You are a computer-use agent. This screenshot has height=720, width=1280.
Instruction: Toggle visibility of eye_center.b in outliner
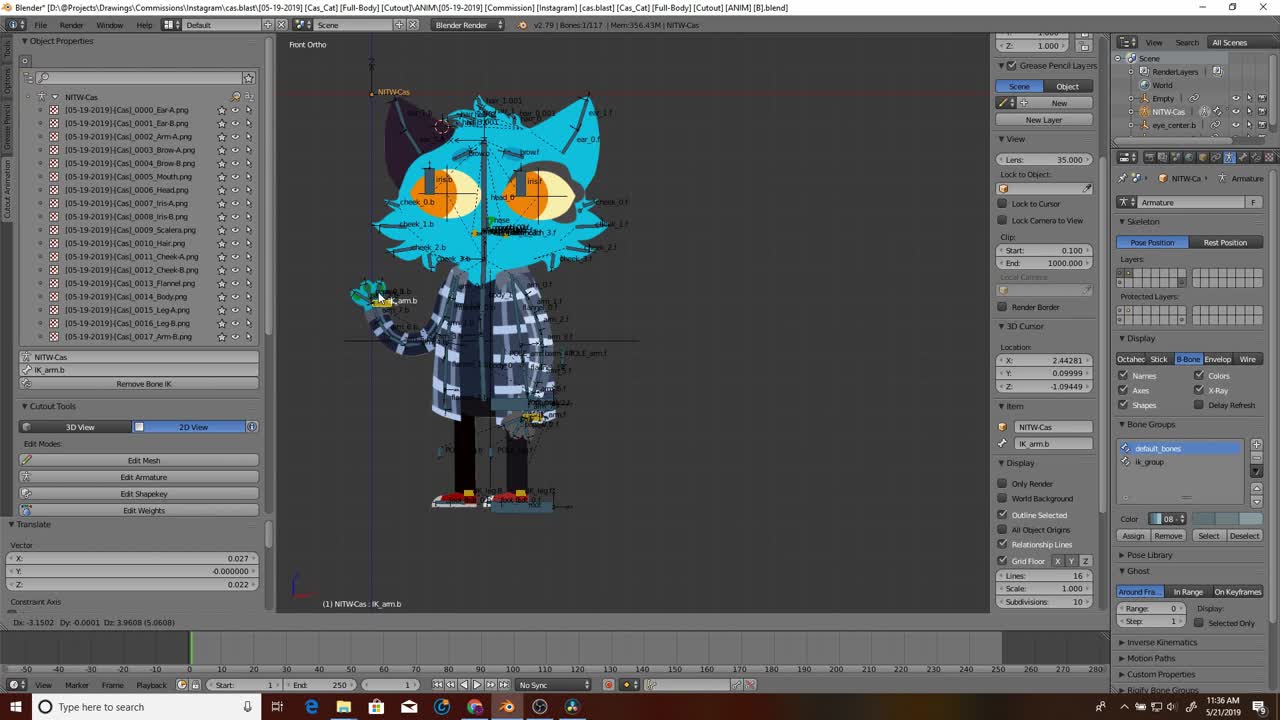[x=1236, y=125]
